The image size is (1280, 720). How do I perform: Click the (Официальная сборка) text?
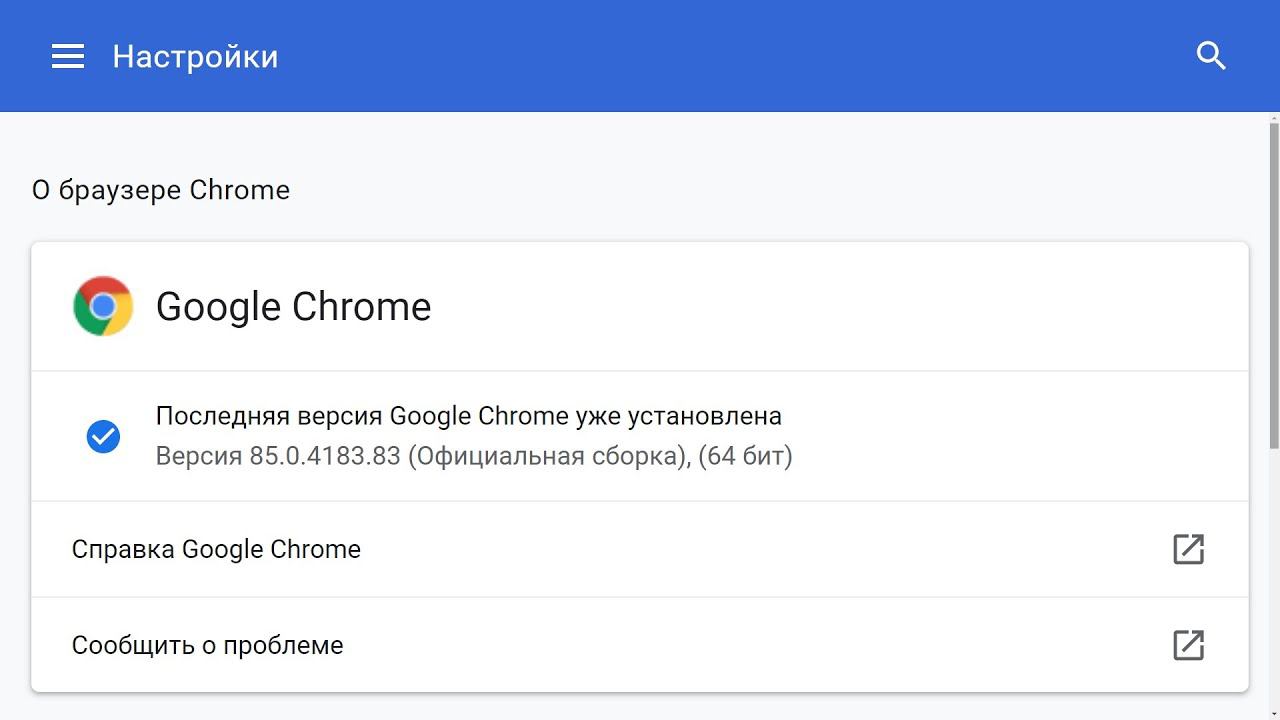point(549,457)
